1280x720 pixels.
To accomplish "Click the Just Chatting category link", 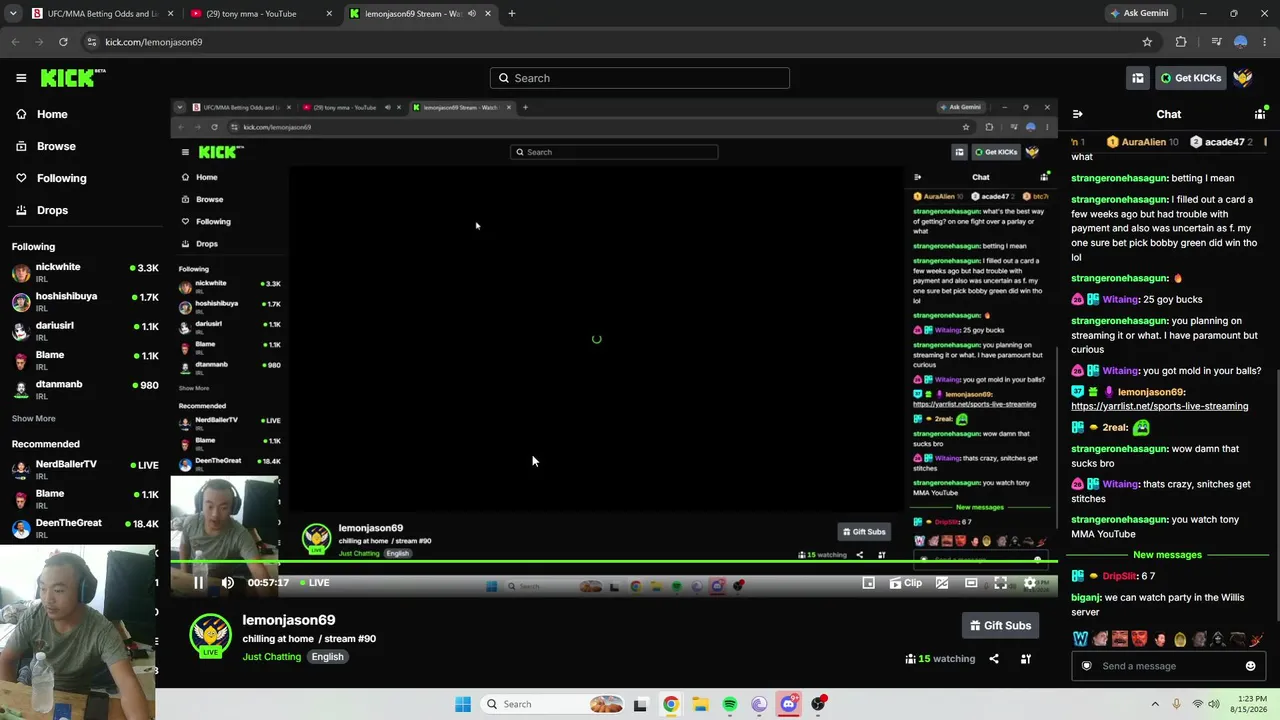I will click(271, 657).
